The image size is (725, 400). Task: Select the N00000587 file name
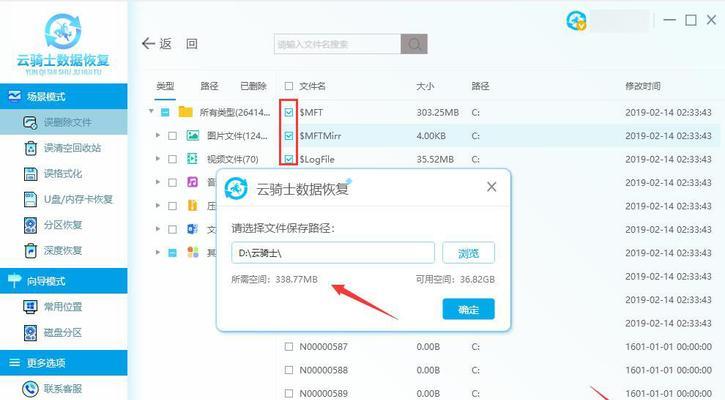tap(323, 347)
